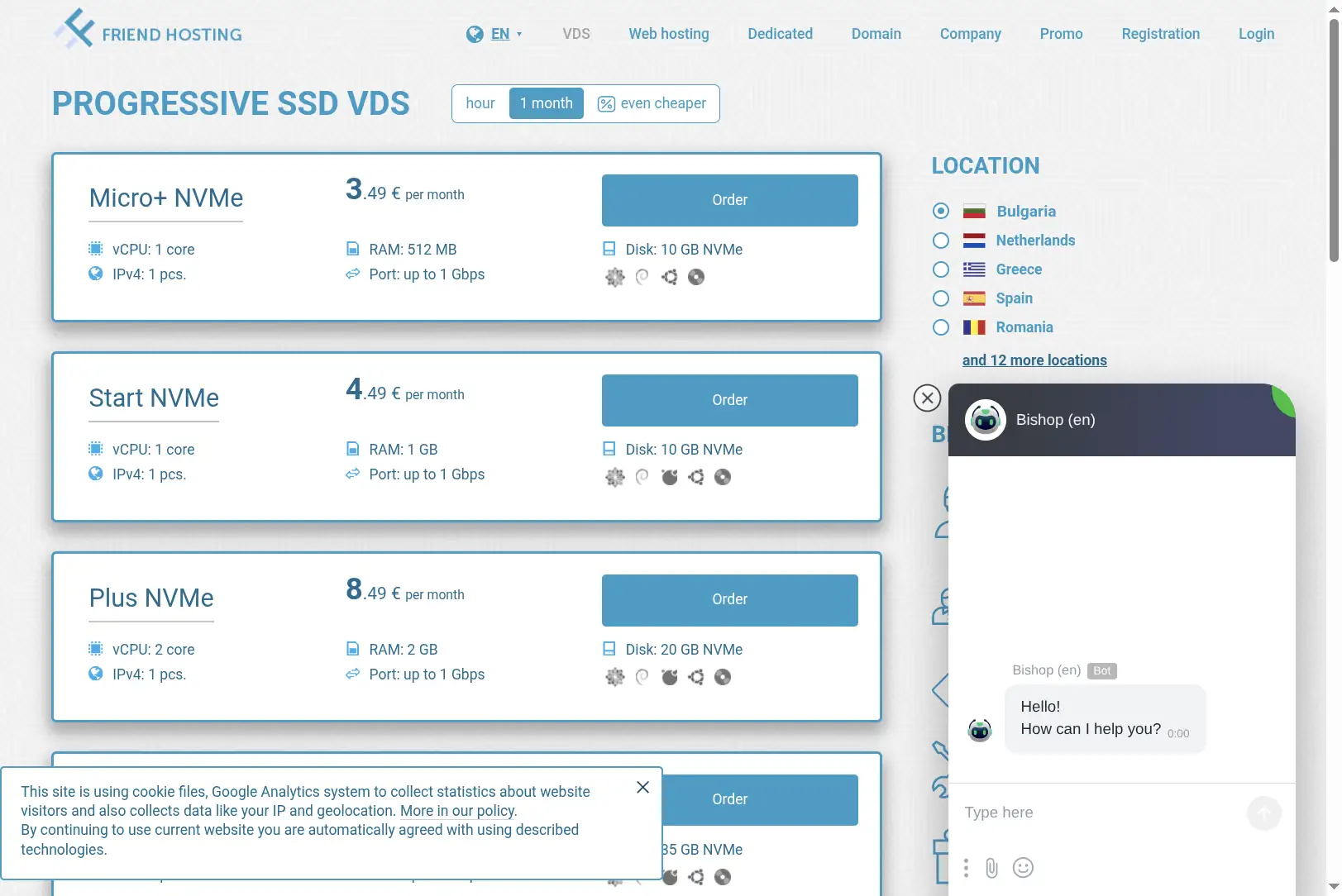Select the Netherlands location radio button
The width and height of the screenshot is (1342, 896).
[941, 241]
